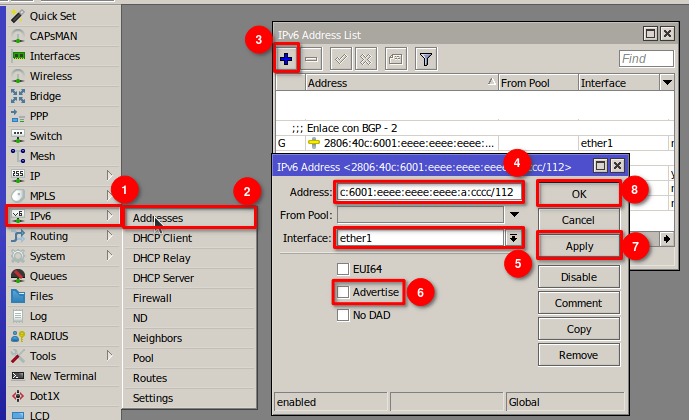
Task: Click the Address input field
Action: tap(430, 192)
